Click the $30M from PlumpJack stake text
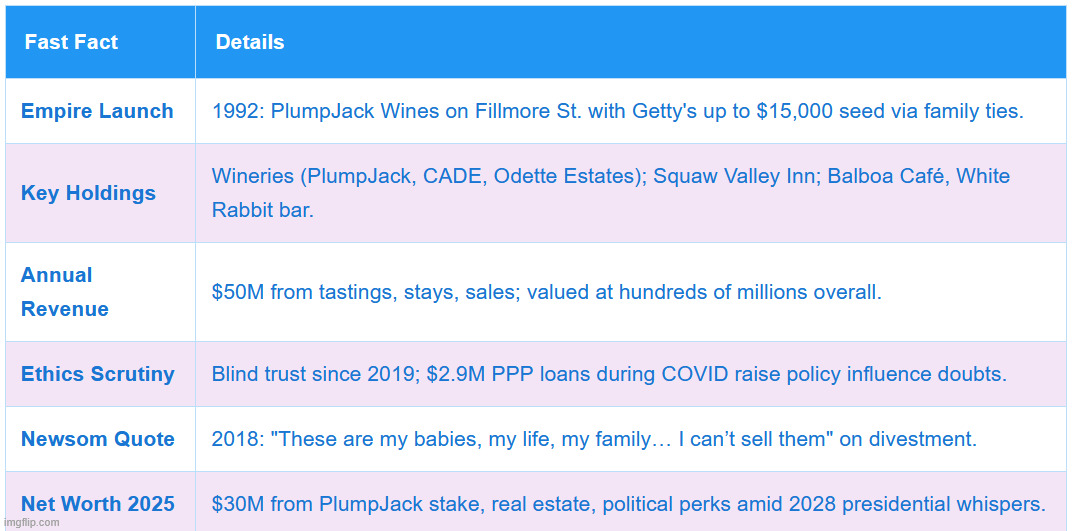Screen dimensions: 1074x531 point(628,504)
